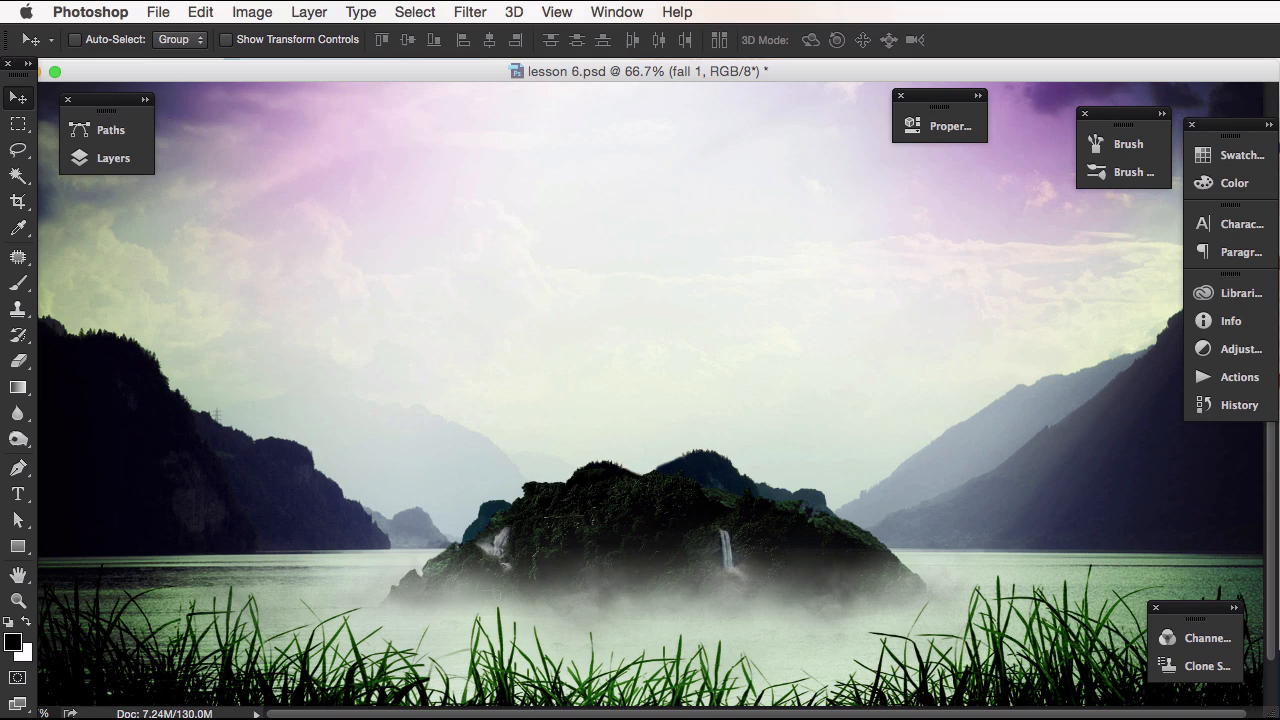Click the background color swatch

pos(26,653)
